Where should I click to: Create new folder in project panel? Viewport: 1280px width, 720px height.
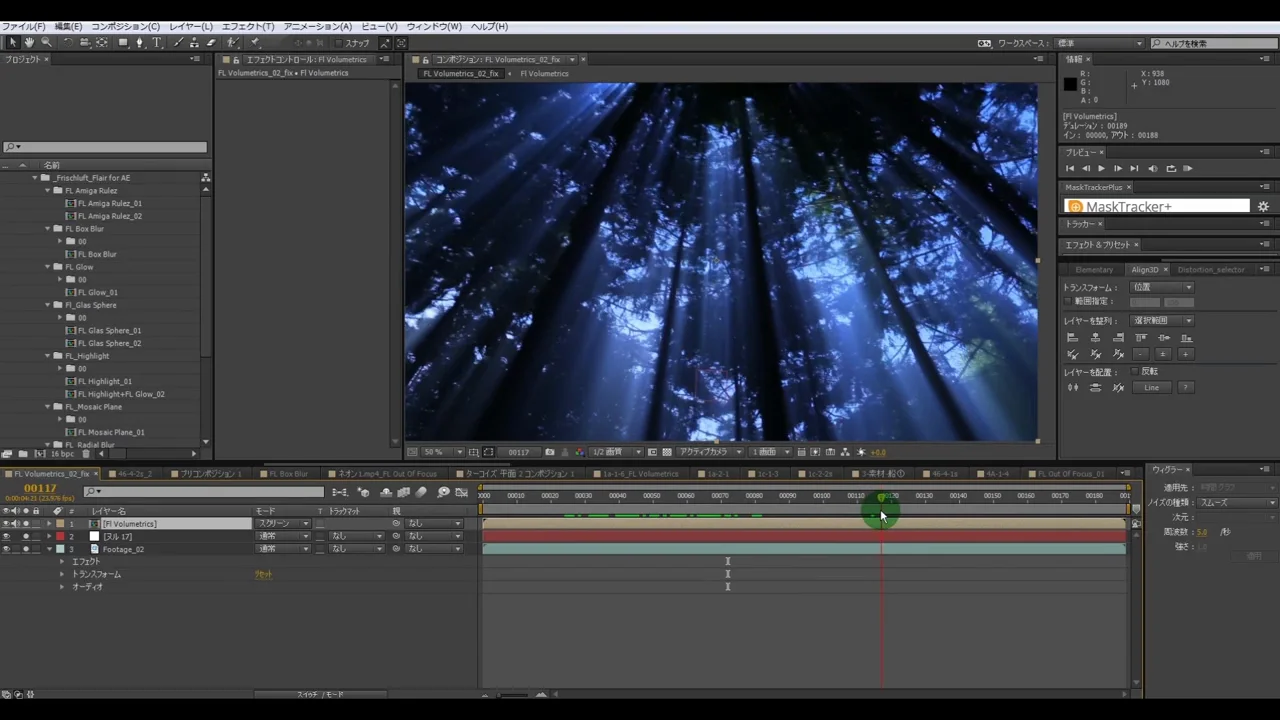click(x=23, y=454)
